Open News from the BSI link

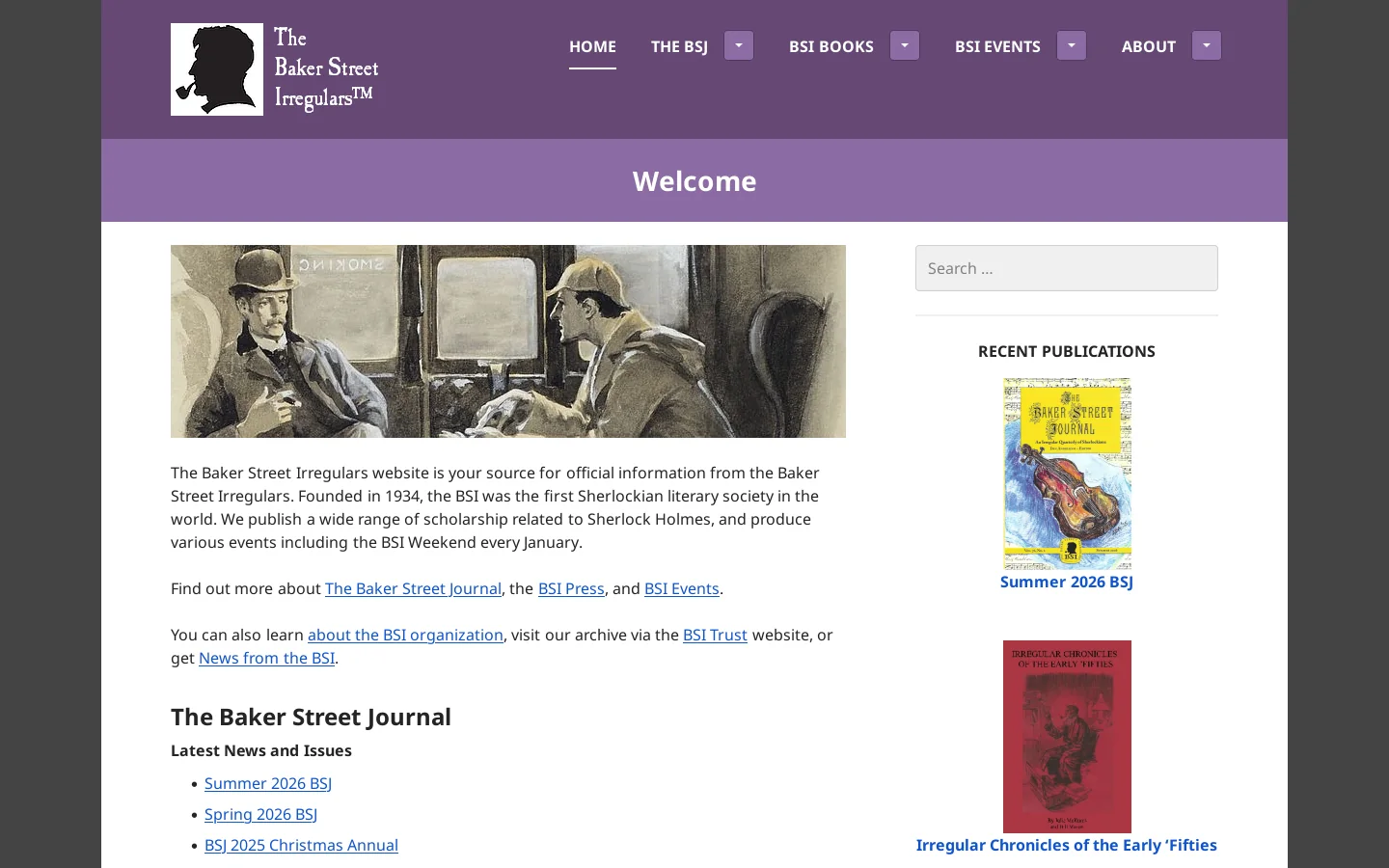[266, 658]
